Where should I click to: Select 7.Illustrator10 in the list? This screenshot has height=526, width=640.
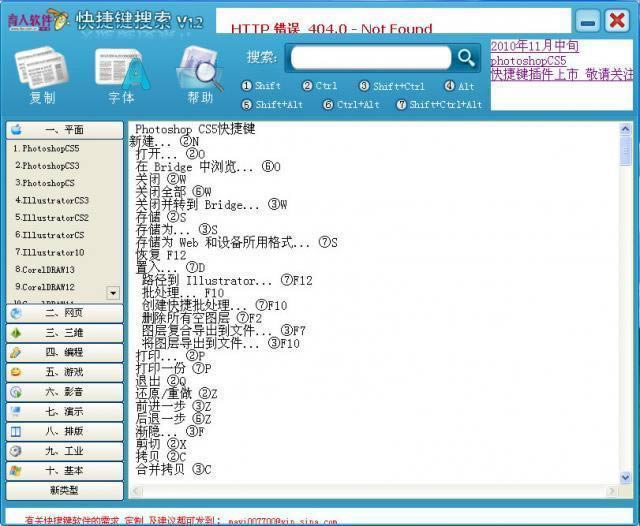[x=49, y=252]
